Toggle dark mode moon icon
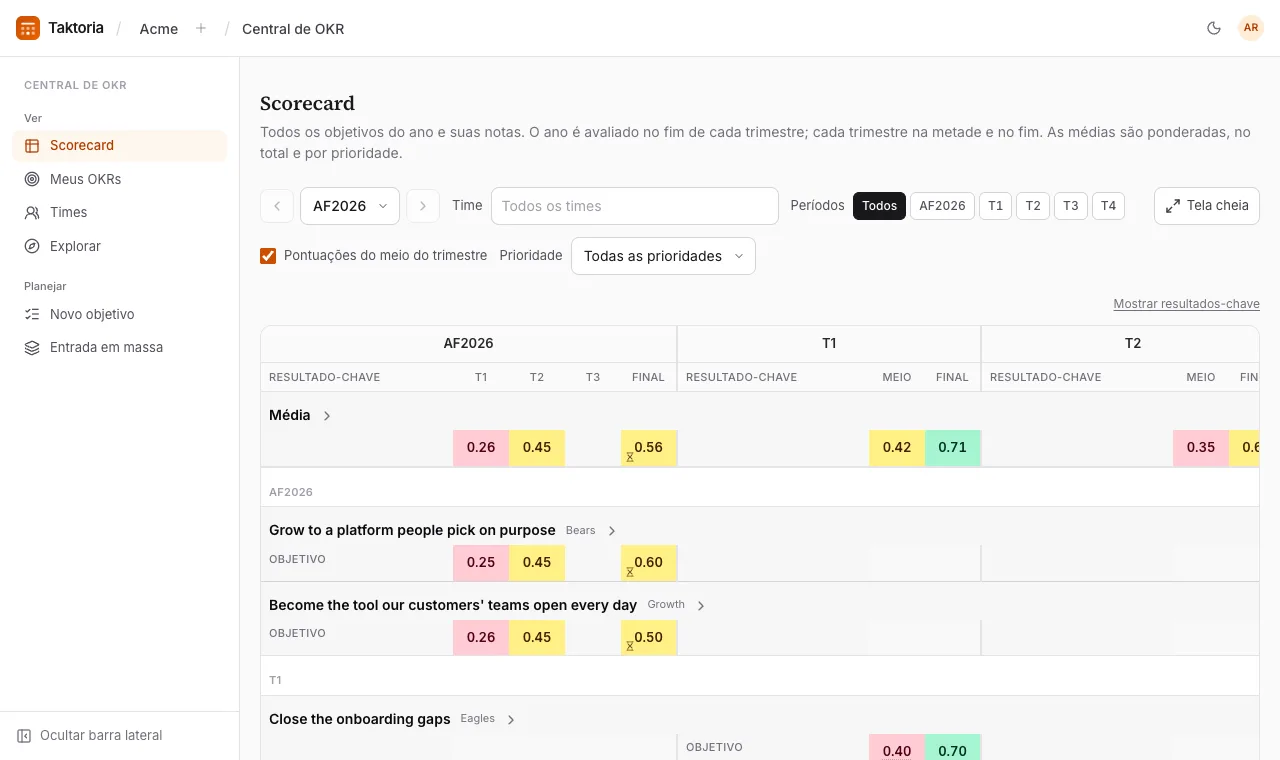 click(1214, 28)
